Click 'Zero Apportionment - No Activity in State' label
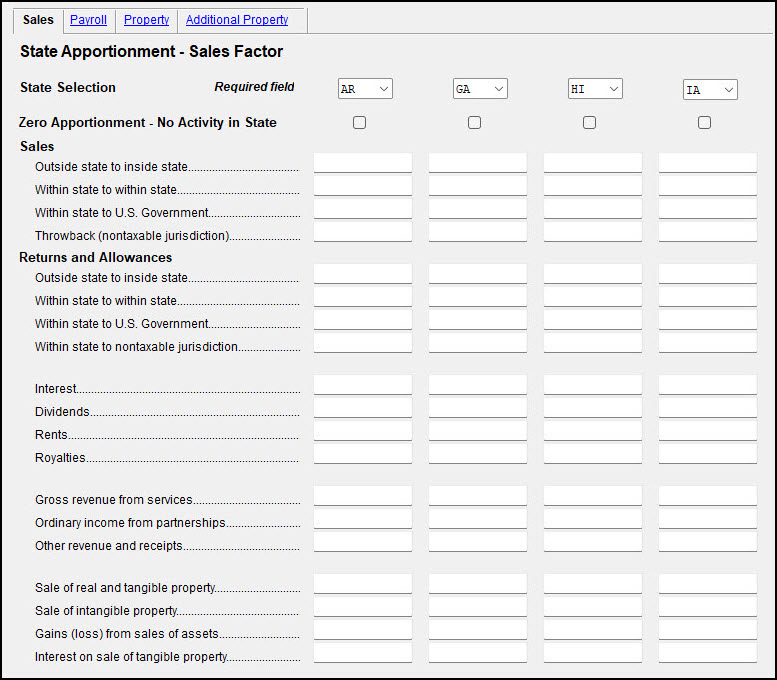 click(x=148, y=122)
